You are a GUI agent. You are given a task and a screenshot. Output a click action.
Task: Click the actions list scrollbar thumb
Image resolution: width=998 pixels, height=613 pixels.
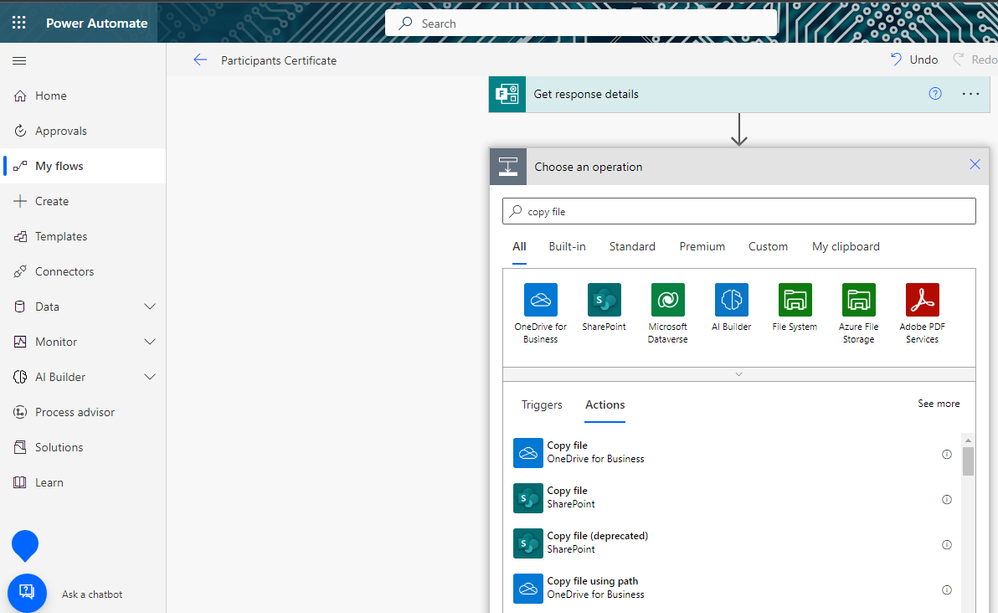967,461
